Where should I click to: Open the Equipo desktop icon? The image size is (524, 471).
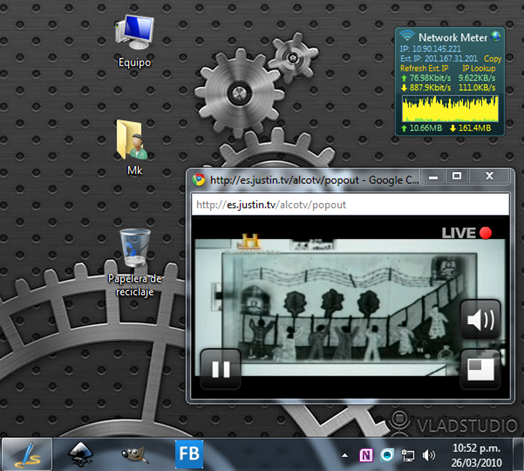135,41
